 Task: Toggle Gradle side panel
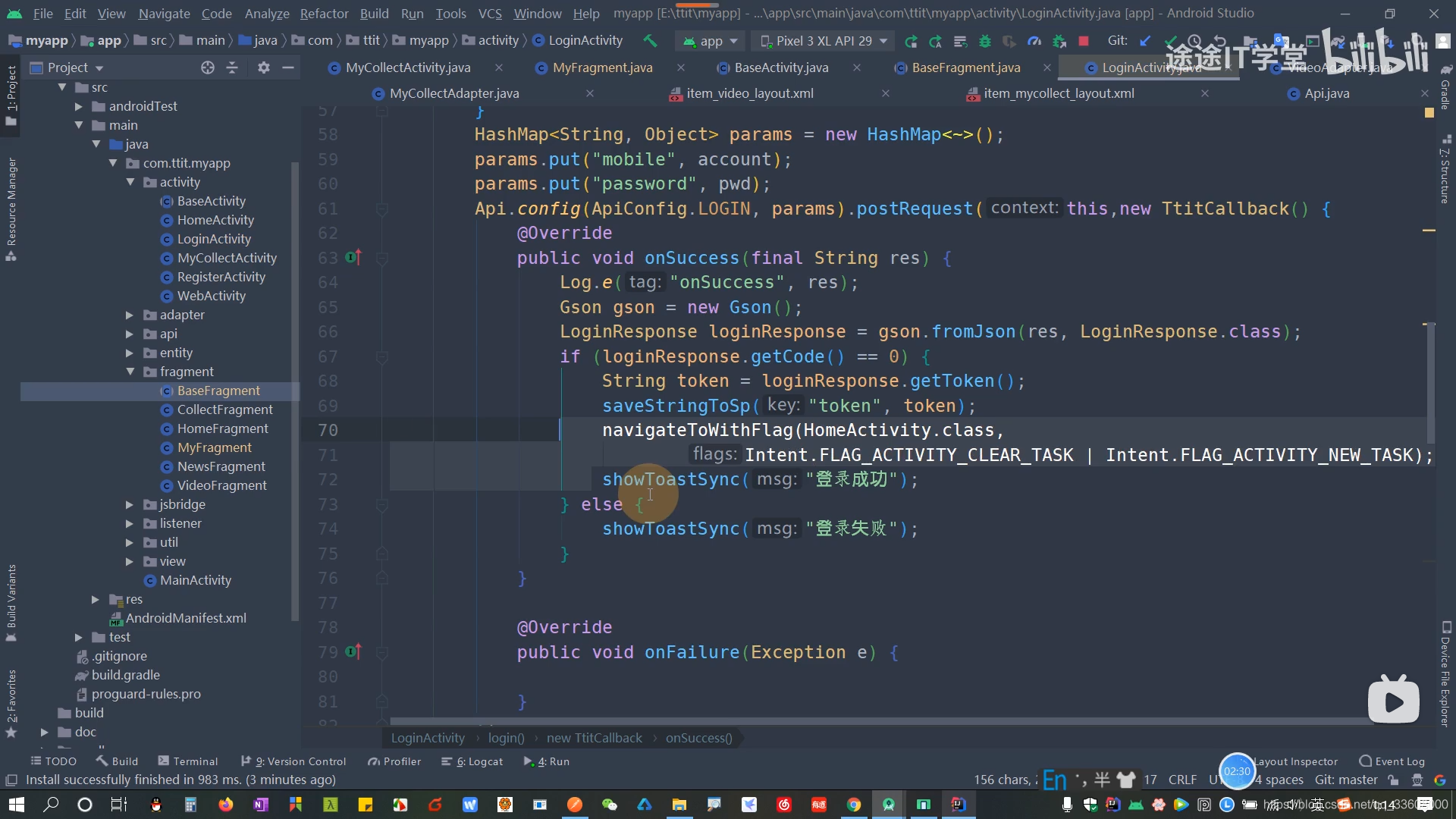point(1445,87)
